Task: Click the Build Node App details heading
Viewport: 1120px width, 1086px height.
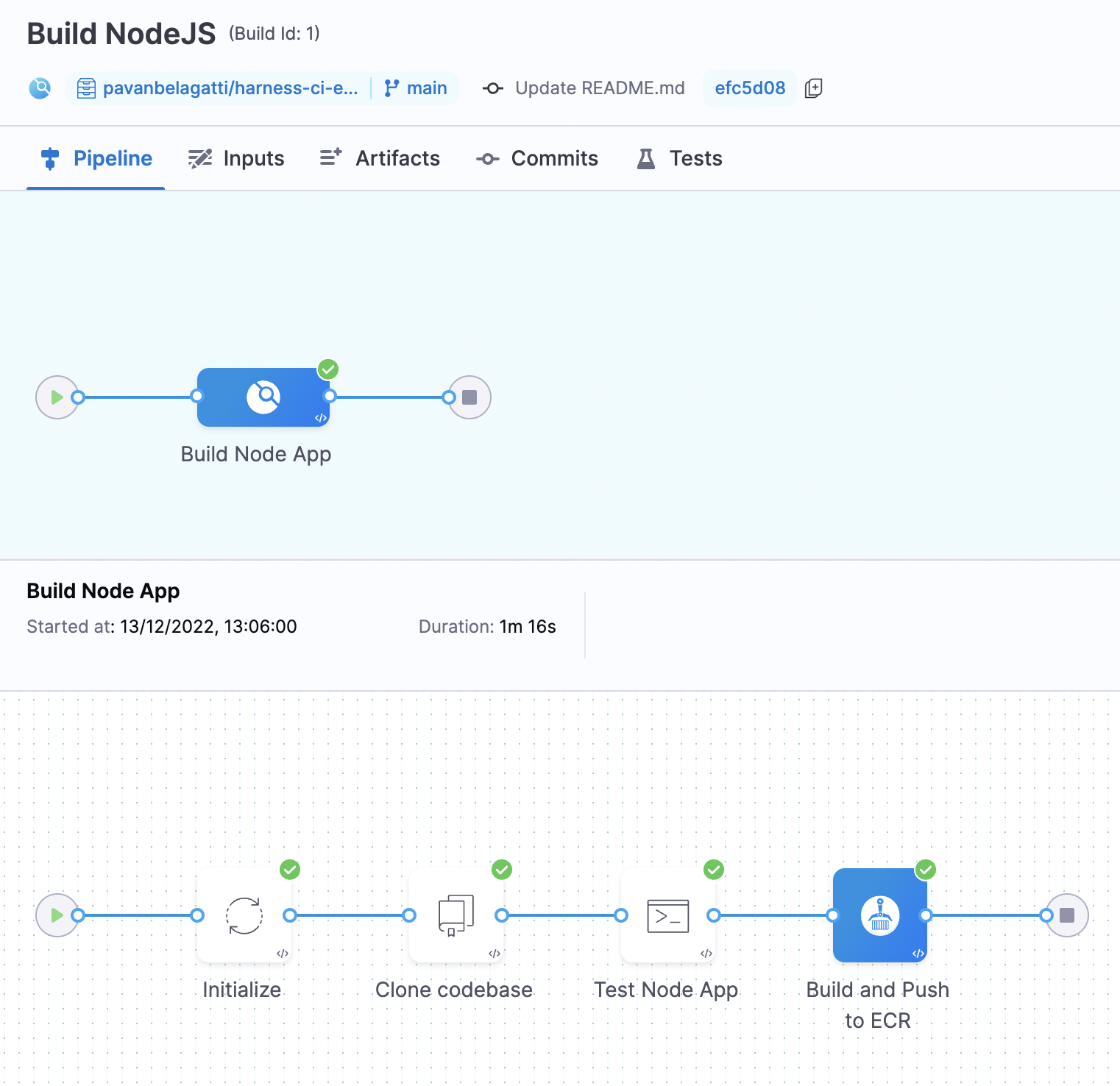Action: point(103,591)
